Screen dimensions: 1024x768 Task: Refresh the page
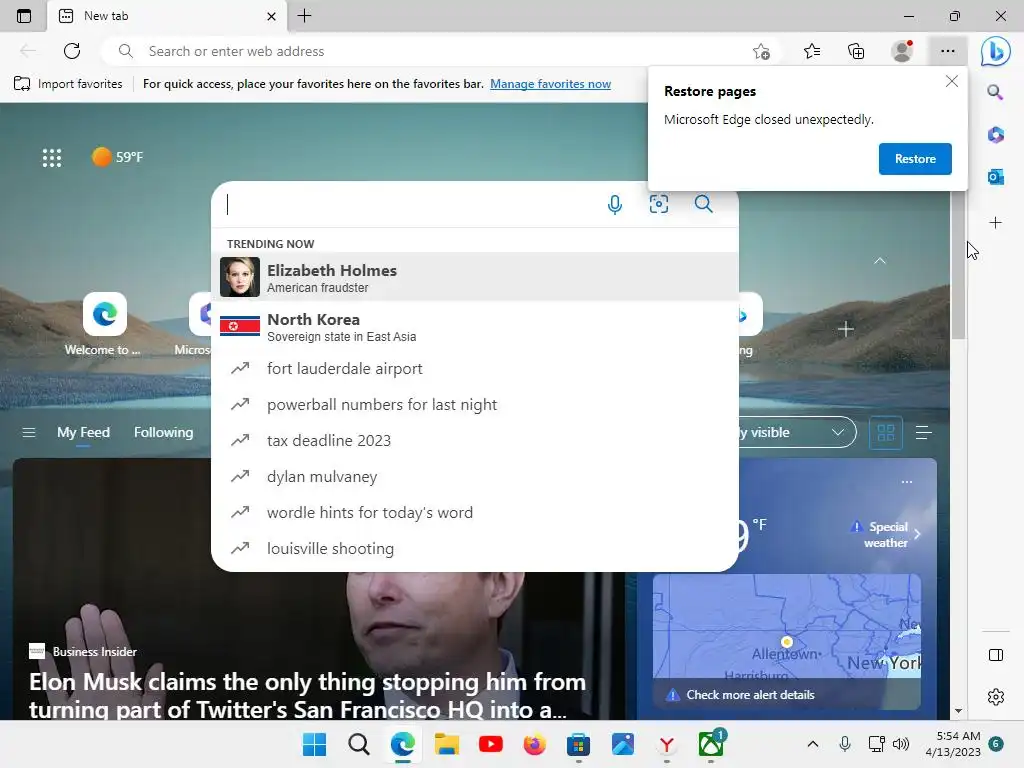pyautogui.click(x=72, y=51)
